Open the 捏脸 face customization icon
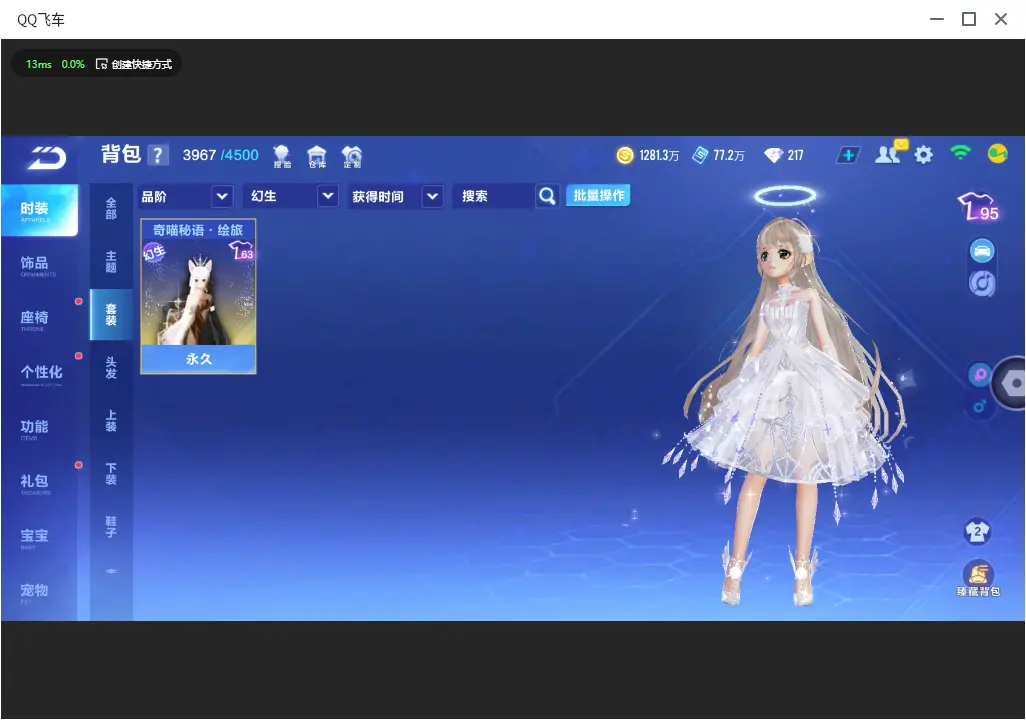Viewport: 1026px width, 720px height. [x=282, y=156]
